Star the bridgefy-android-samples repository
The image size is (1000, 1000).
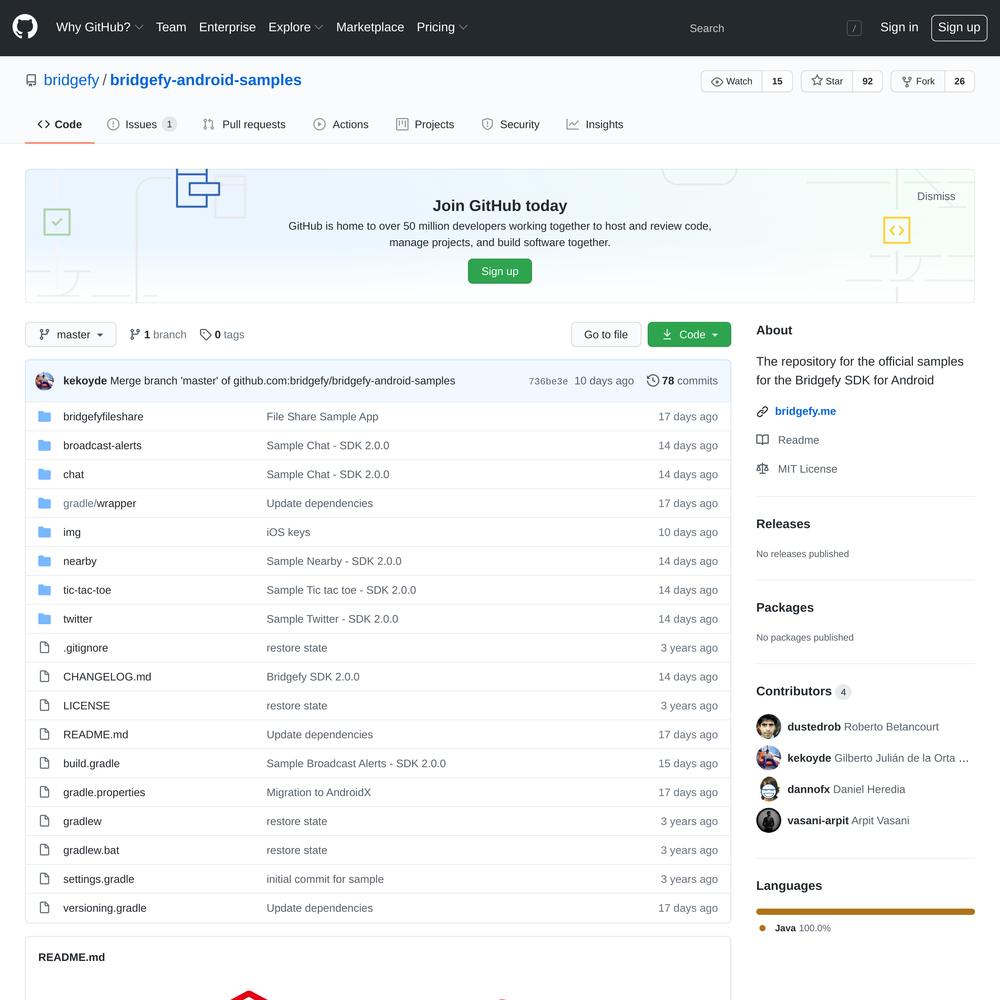(827, 81)
